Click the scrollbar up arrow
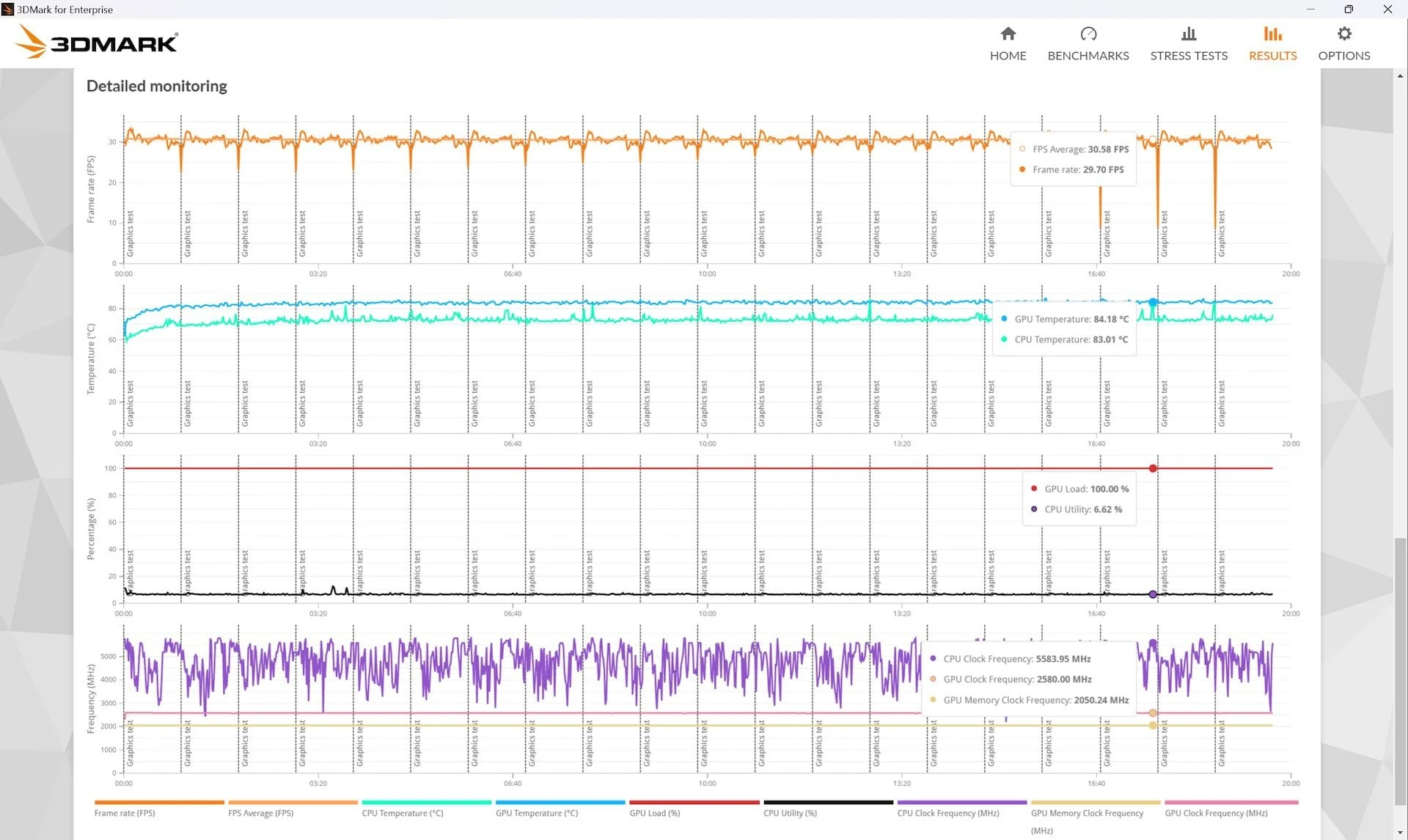The width and height of the screenshot is (1408, 840). (x=1401, y=75)
